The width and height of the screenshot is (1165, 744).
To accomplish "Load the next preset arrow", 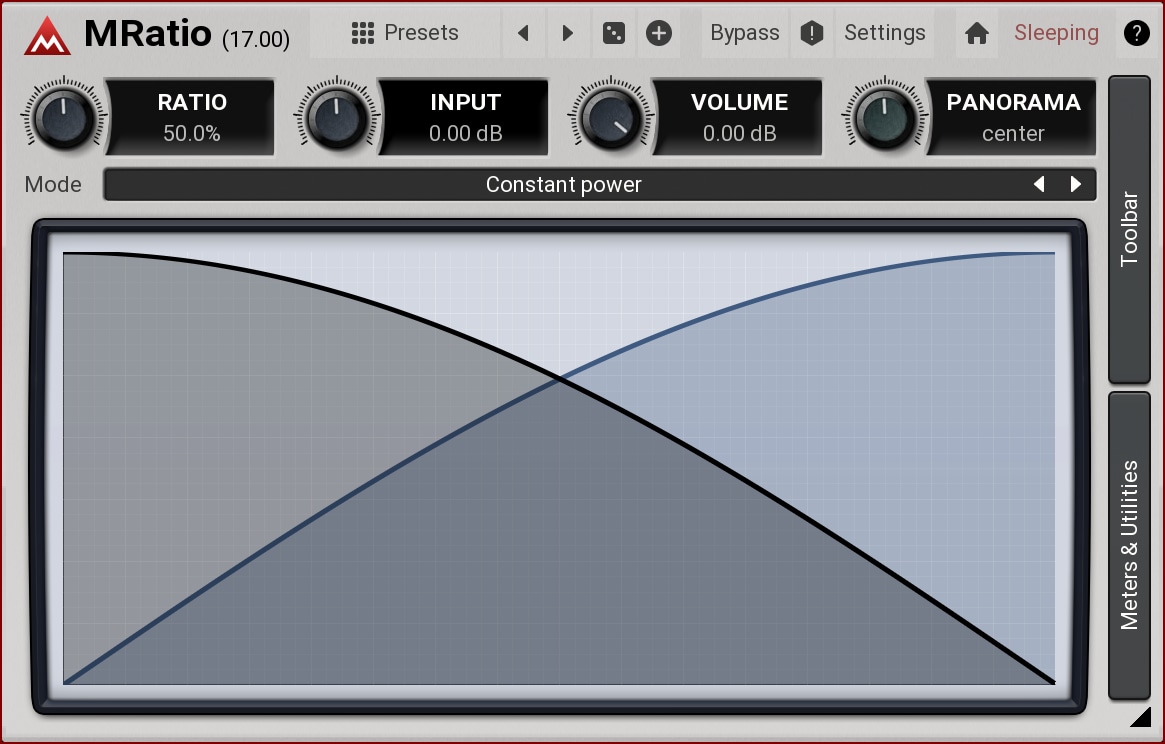I will click(x=567, y=33).
